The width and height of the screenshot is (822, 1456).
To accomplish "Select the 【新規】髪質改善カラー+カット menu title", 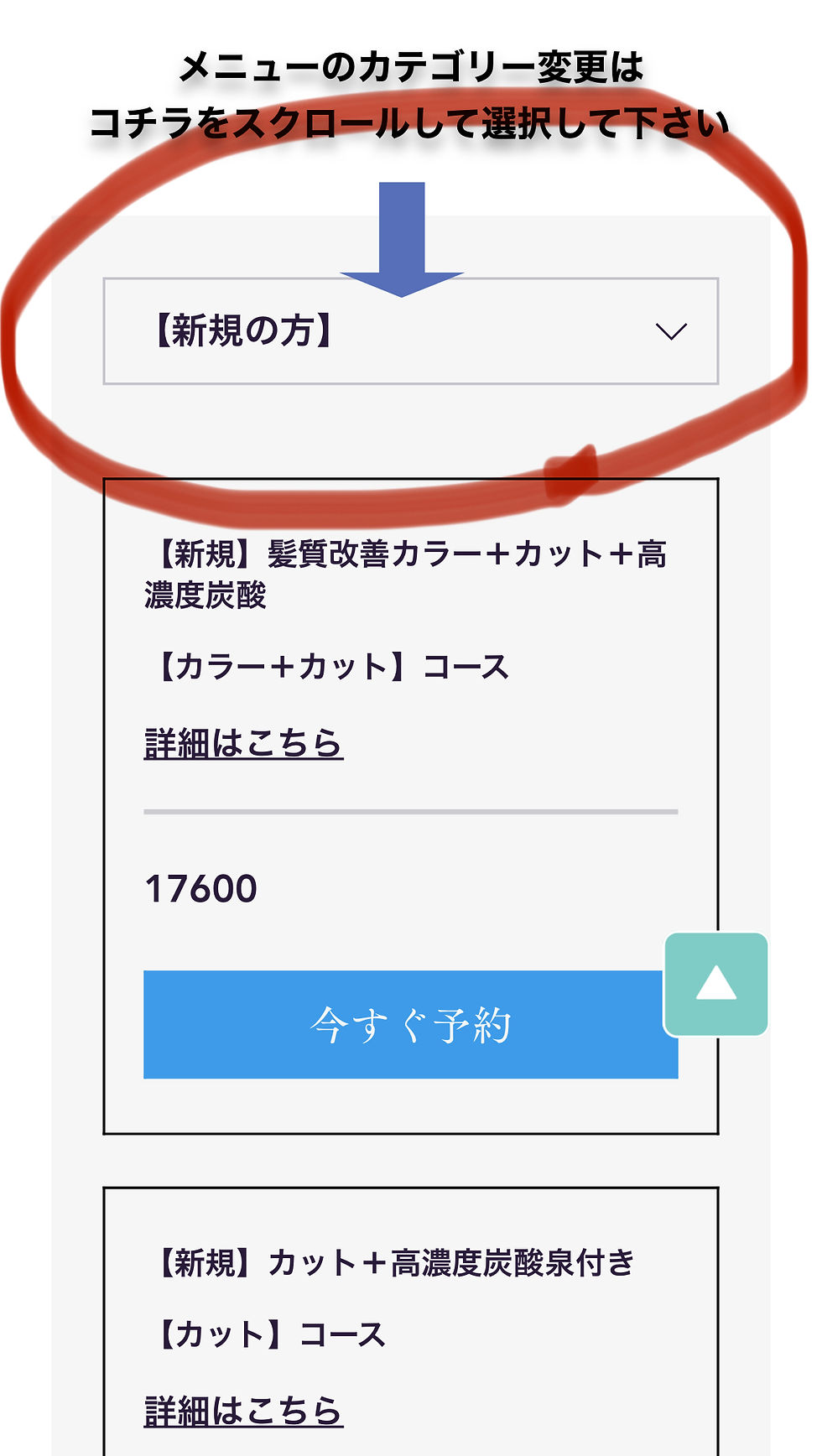I will [x=406, y=575].
